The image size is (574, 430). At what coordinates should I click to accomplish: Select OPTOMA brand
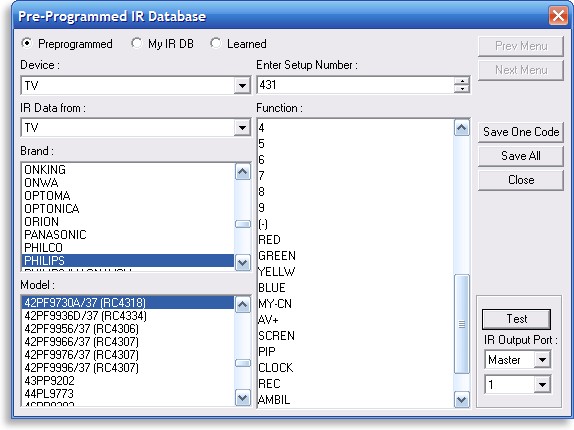(128, 196)
